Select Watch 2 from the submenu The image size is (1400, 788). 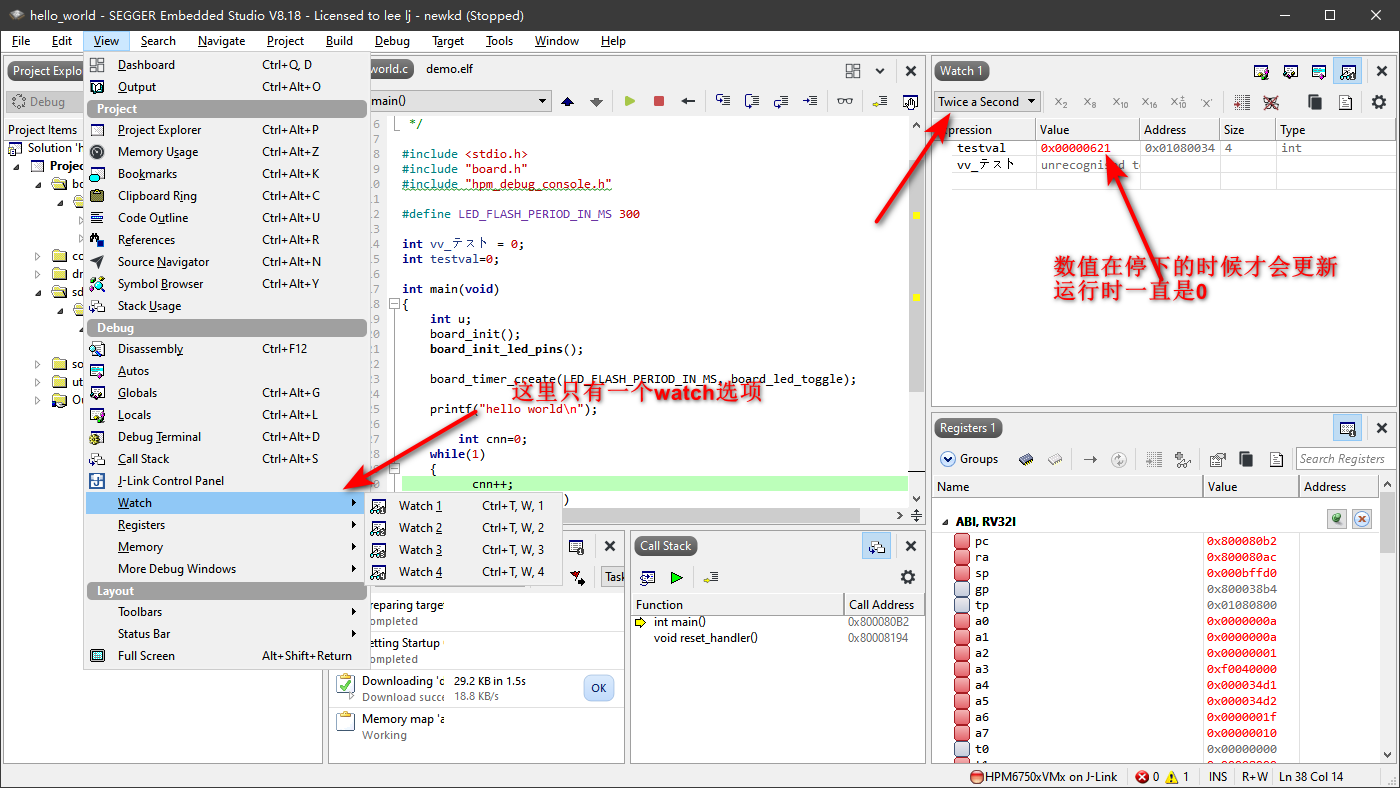tap(464, 528)
